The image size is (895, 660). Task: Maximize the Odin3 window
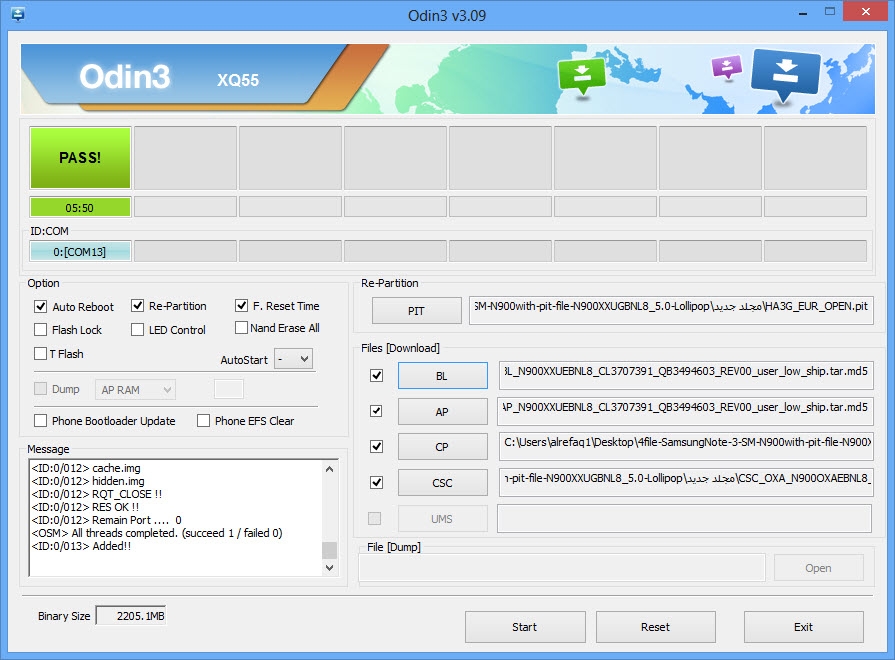click(830, 11)
